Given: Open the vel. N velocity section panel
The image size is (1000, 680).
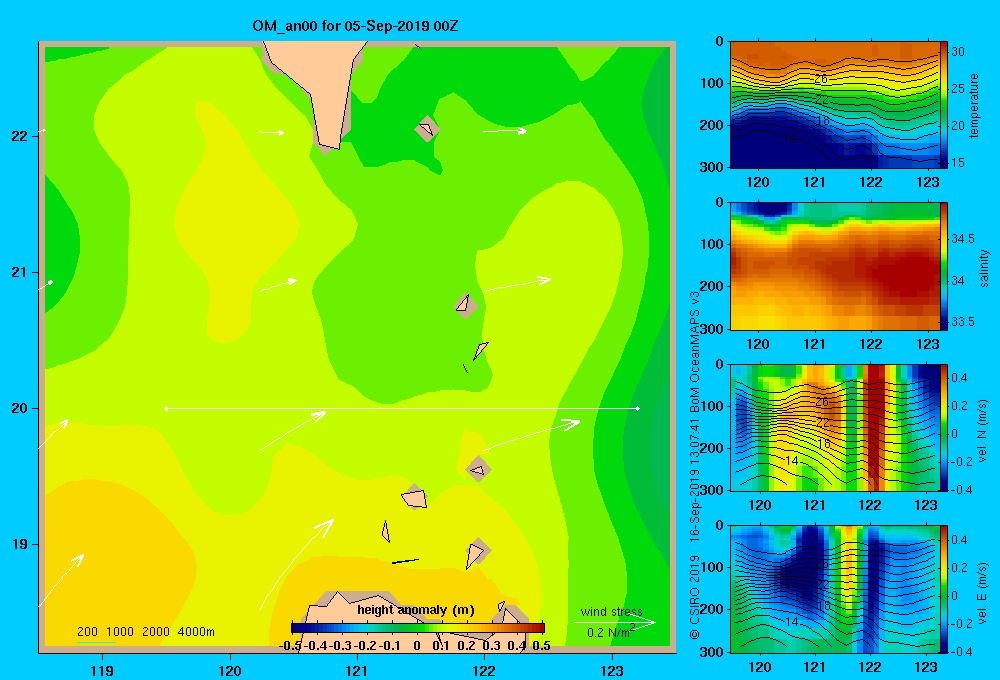Looking at the screenshot, I should [x=835, y=427].
